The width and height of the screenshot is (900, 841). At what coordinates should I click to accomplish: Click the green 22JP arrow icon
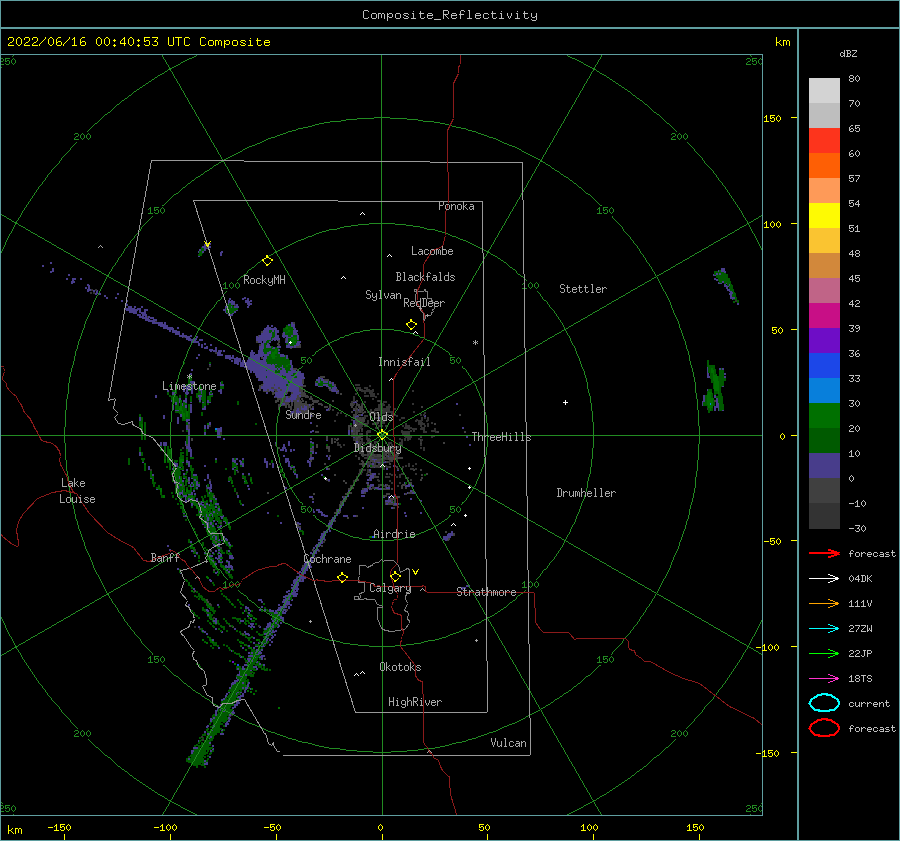pos(824,653)
